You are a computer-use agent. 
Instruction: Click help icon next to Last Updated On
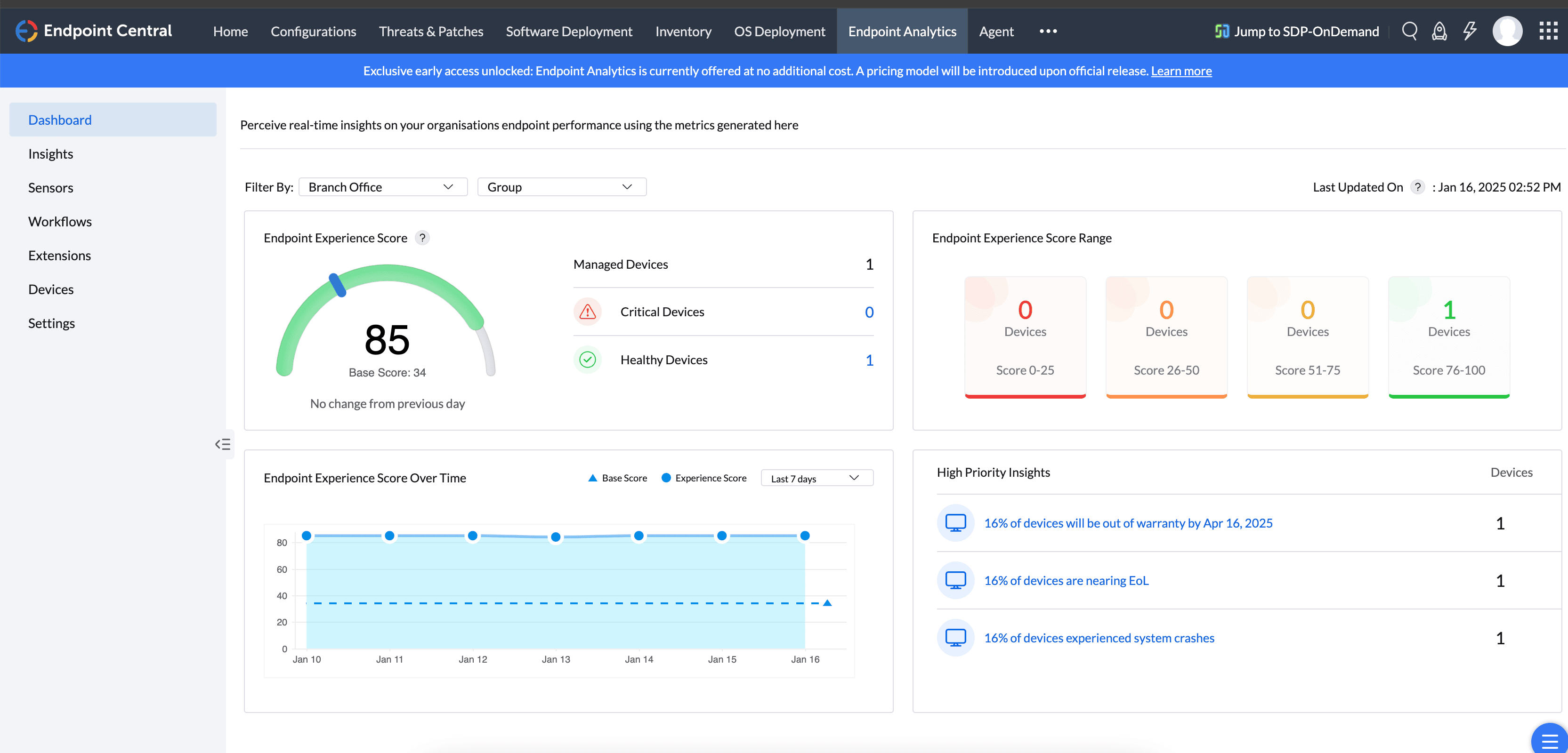click(x=1418, y=187)
